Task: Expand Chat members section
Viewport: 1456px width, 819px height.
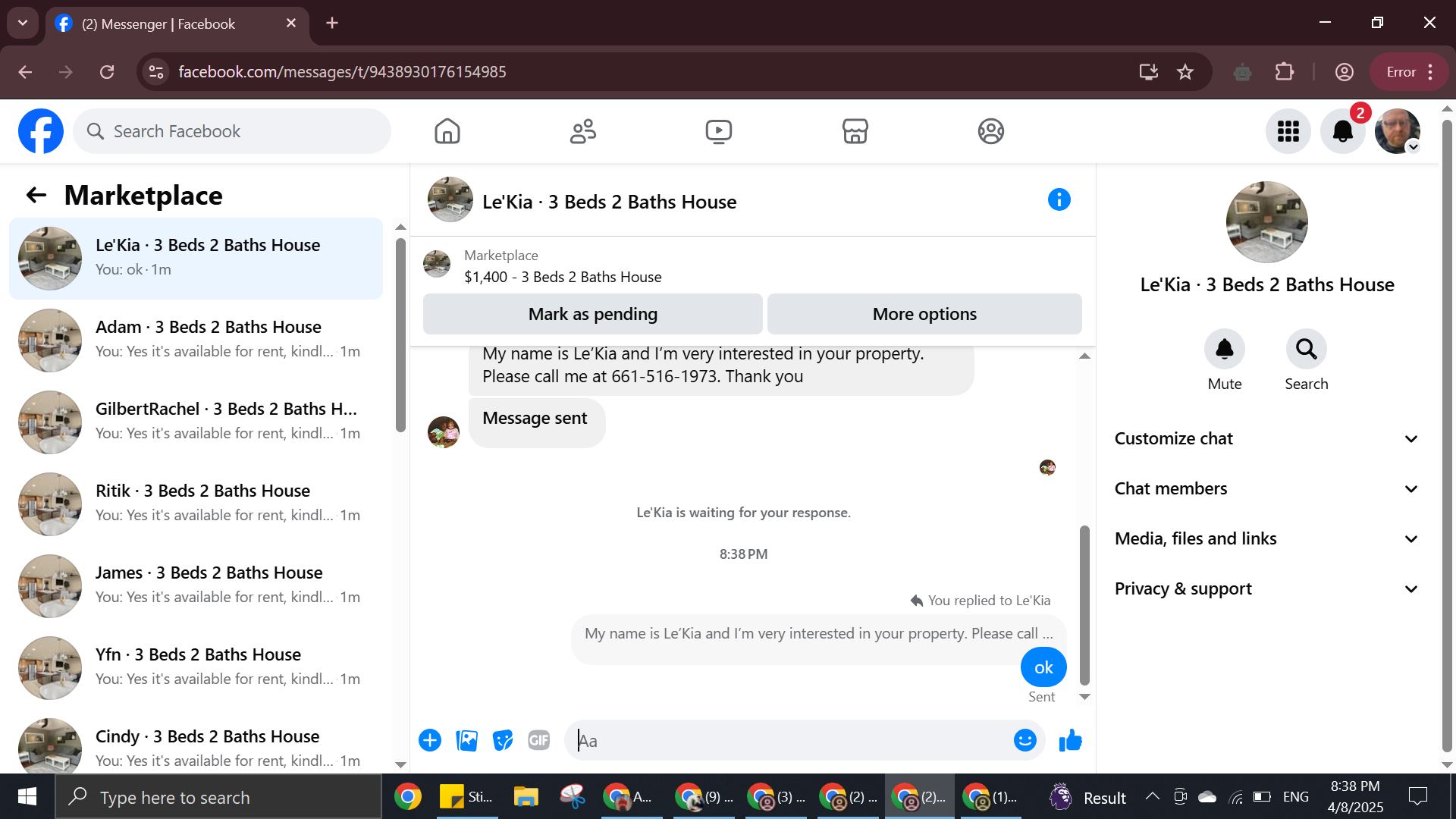Action: [x=1266, y=488]
